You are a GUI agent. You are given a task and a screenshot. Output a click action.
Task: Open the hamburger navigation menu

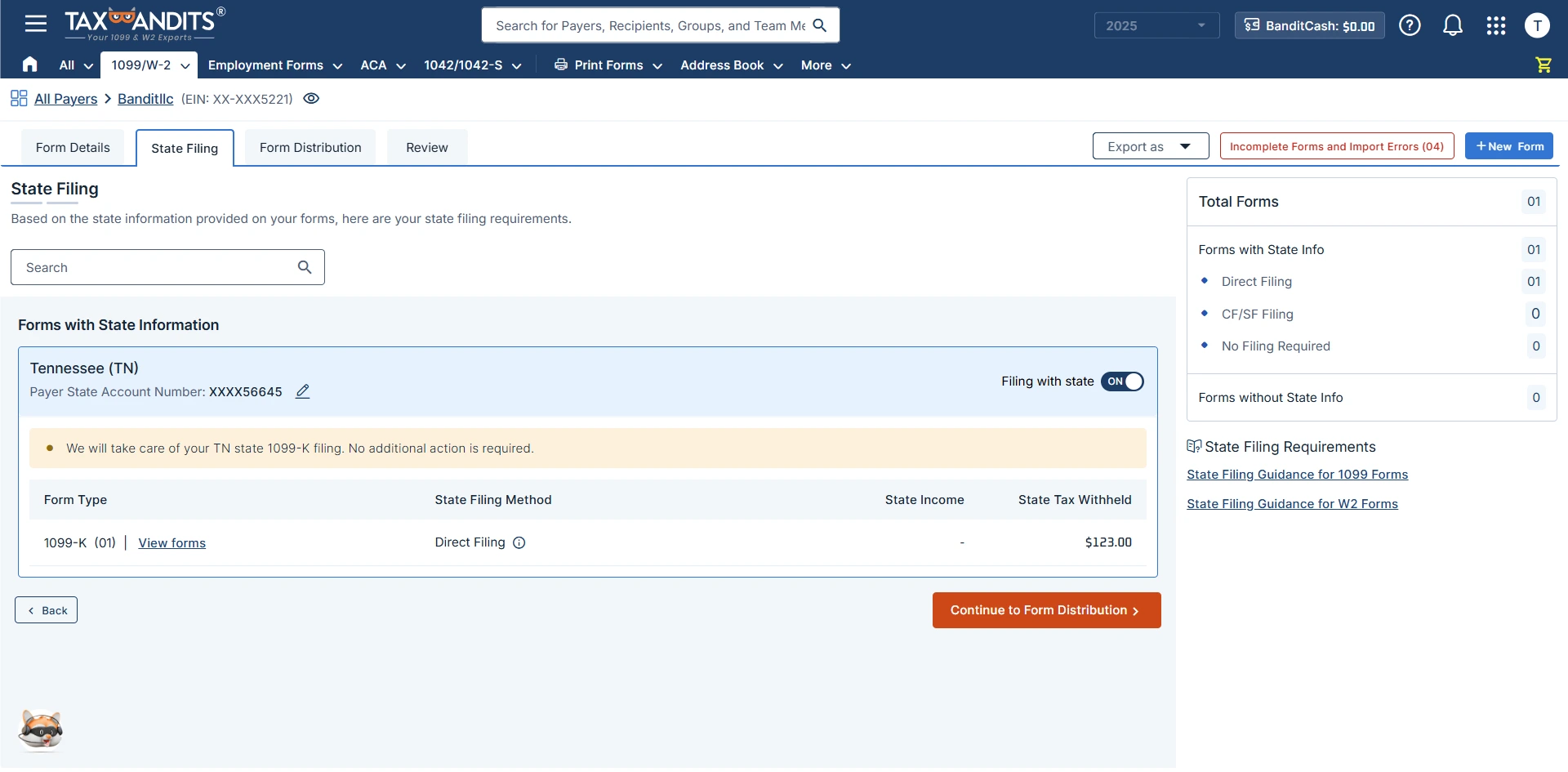36,23
